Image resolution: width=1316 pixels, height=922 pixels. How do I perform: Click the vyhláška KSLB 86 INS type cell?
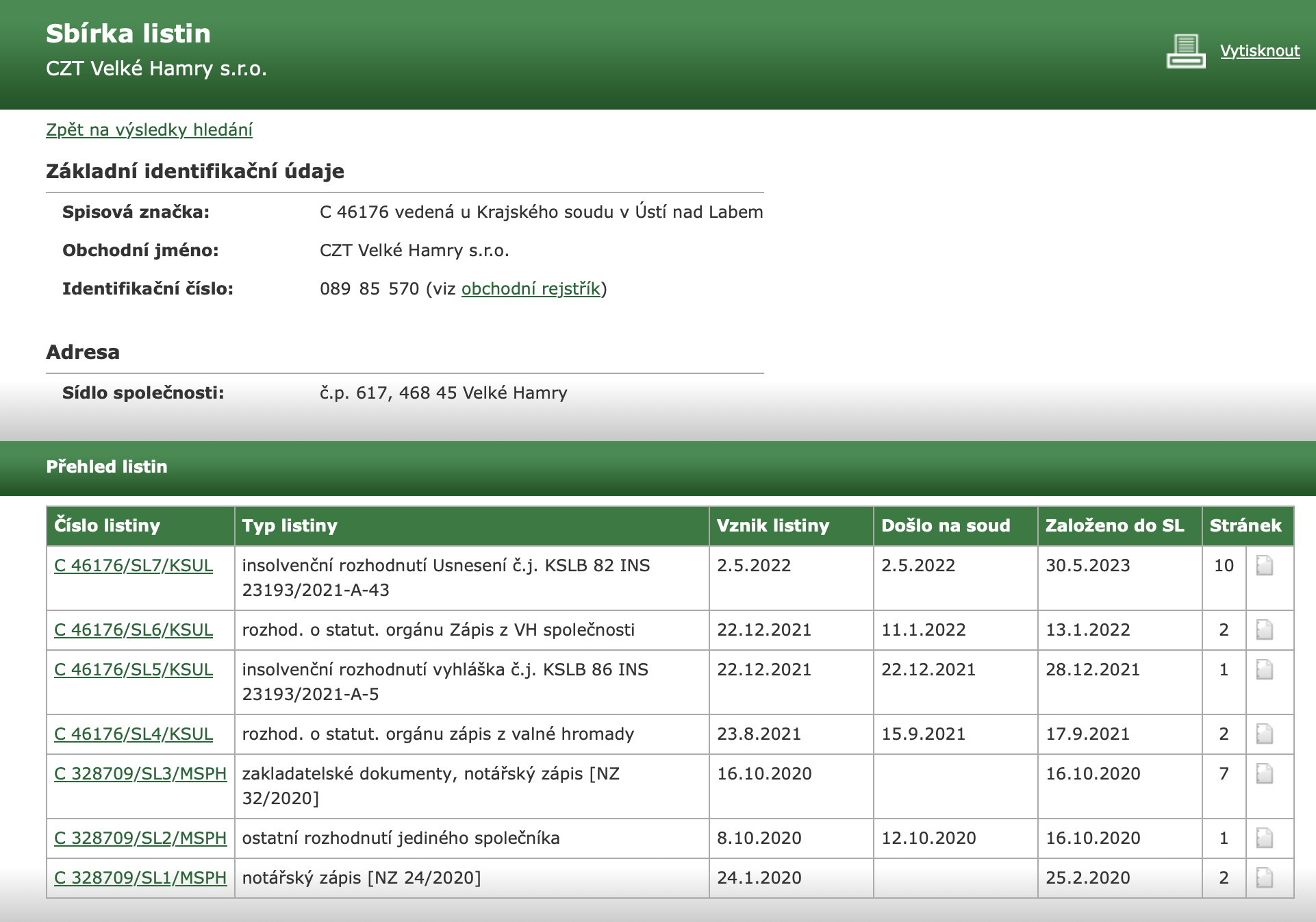point(472,682)
